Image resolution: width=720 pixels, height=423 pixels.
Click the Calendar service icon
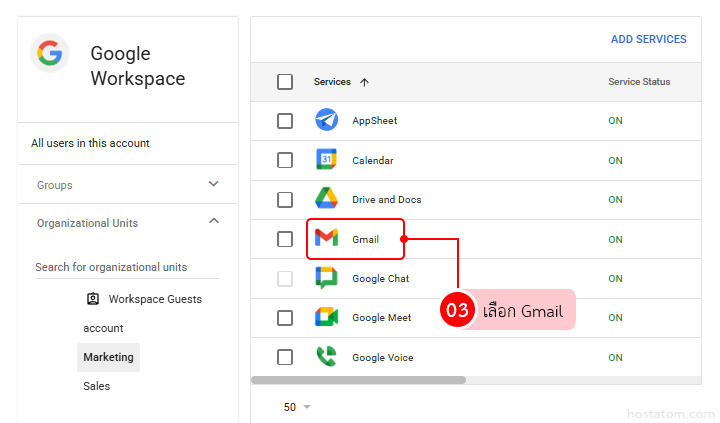click(x=326, y=159)
